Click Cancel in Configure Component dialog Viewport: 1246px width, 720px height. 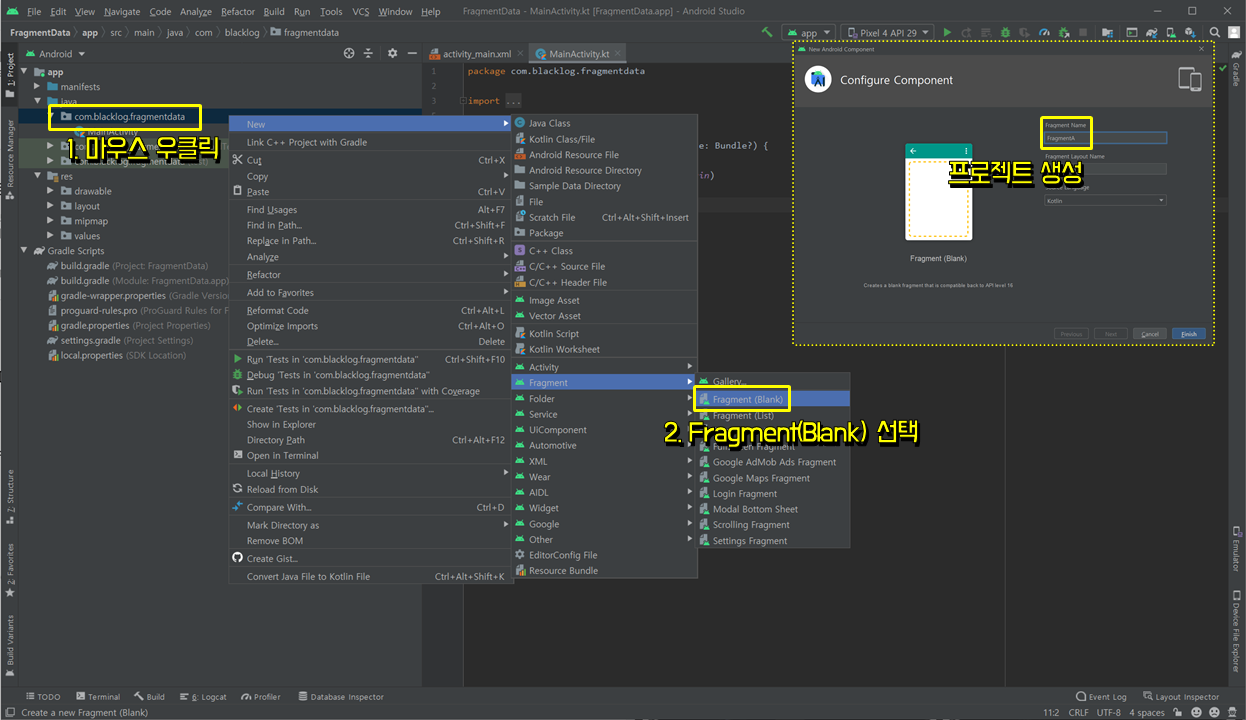point(1150,334)
